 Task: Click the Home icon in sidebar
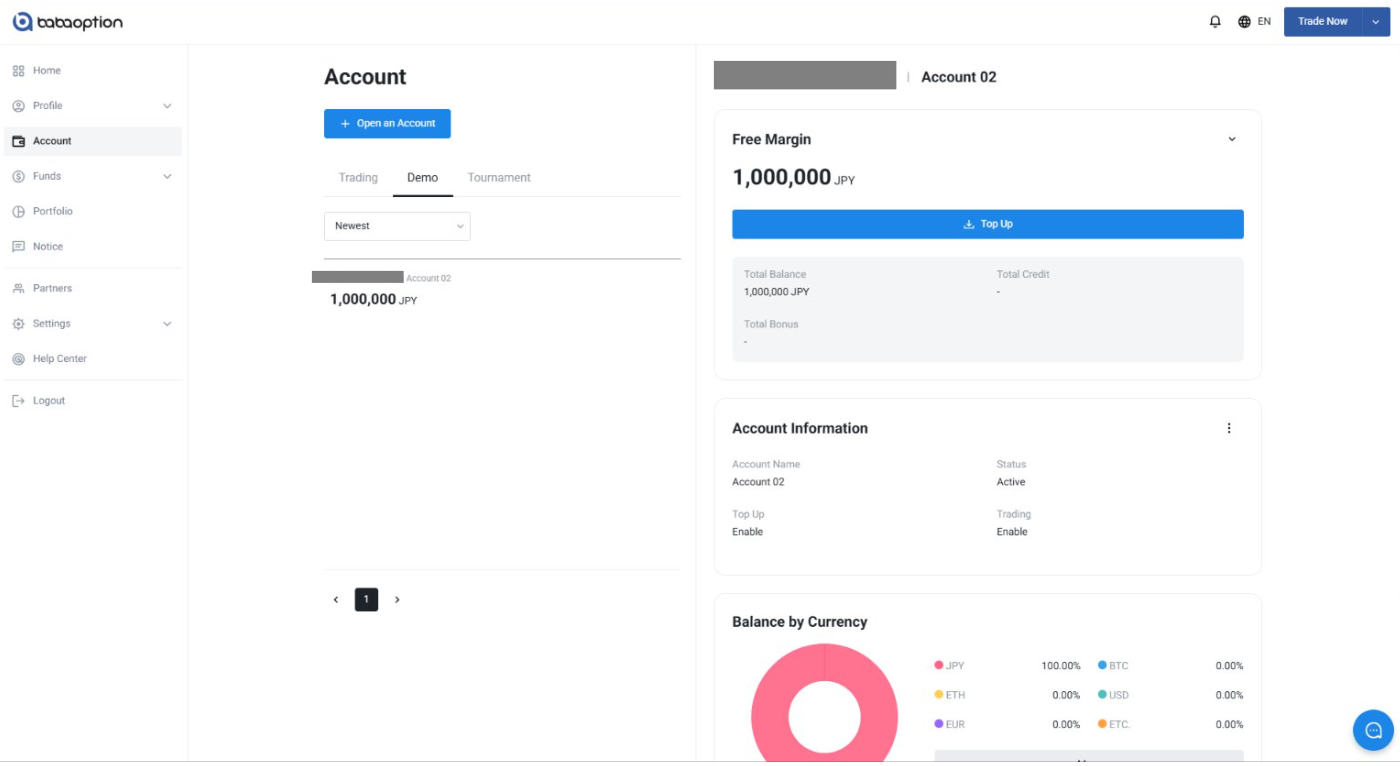click(x=18, y=71)
